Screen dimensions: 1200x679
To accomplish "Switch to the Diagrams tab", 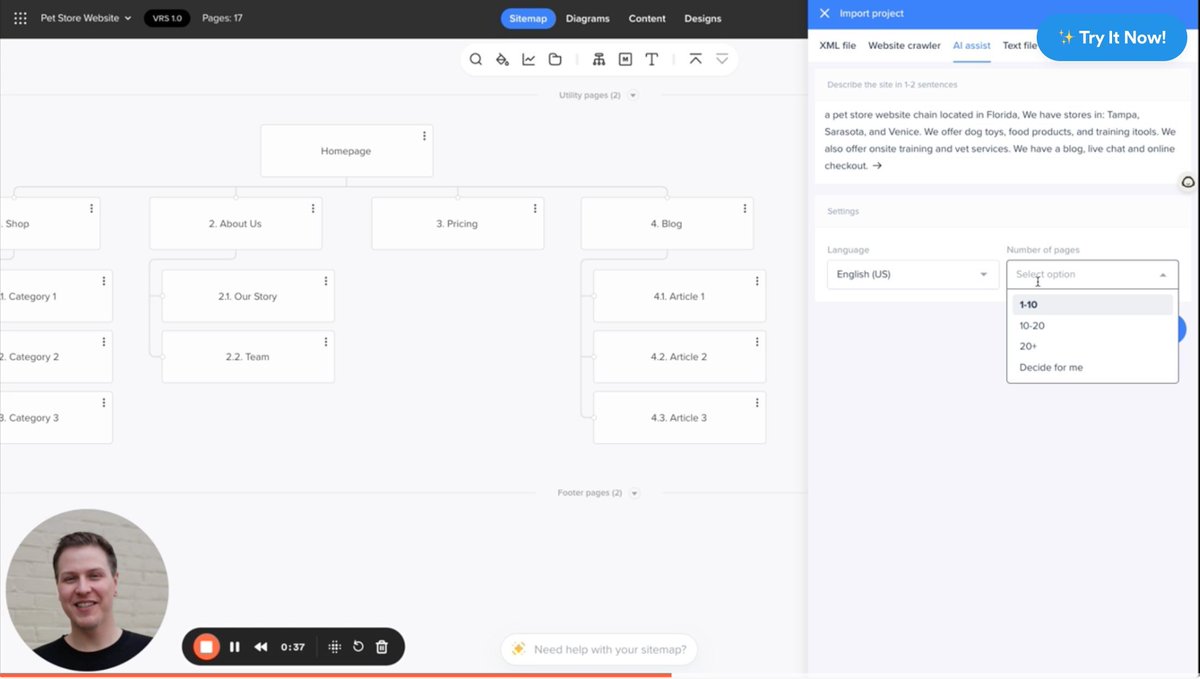I will click(x=587, y=18).
